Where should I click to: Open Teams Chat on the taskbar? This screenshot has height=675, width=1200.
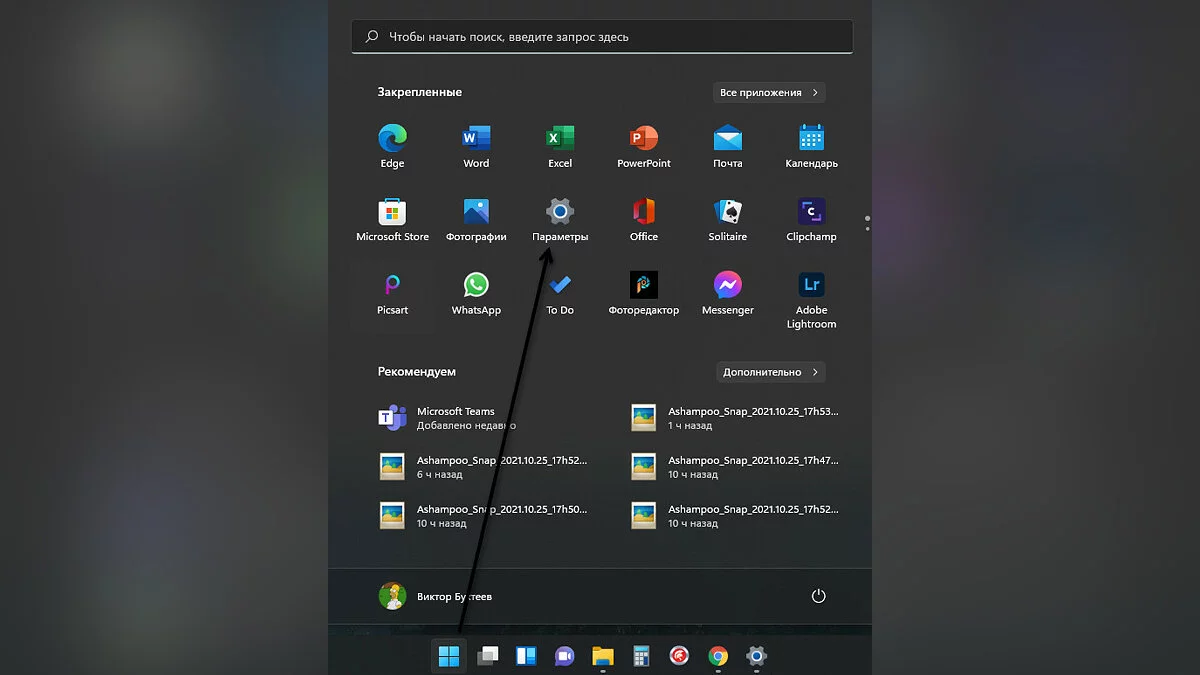tap(564, 656)
